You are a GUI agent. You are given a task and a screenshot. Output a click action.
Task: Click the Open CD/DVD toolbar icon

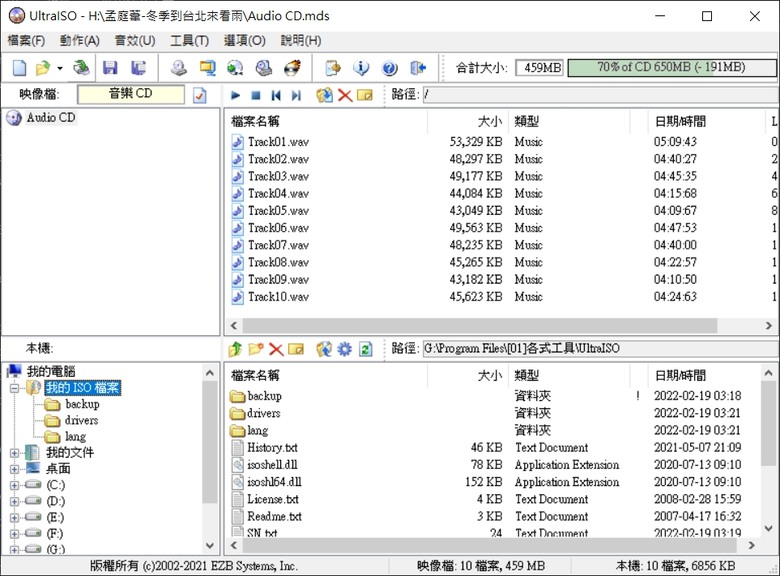point(81,67)
